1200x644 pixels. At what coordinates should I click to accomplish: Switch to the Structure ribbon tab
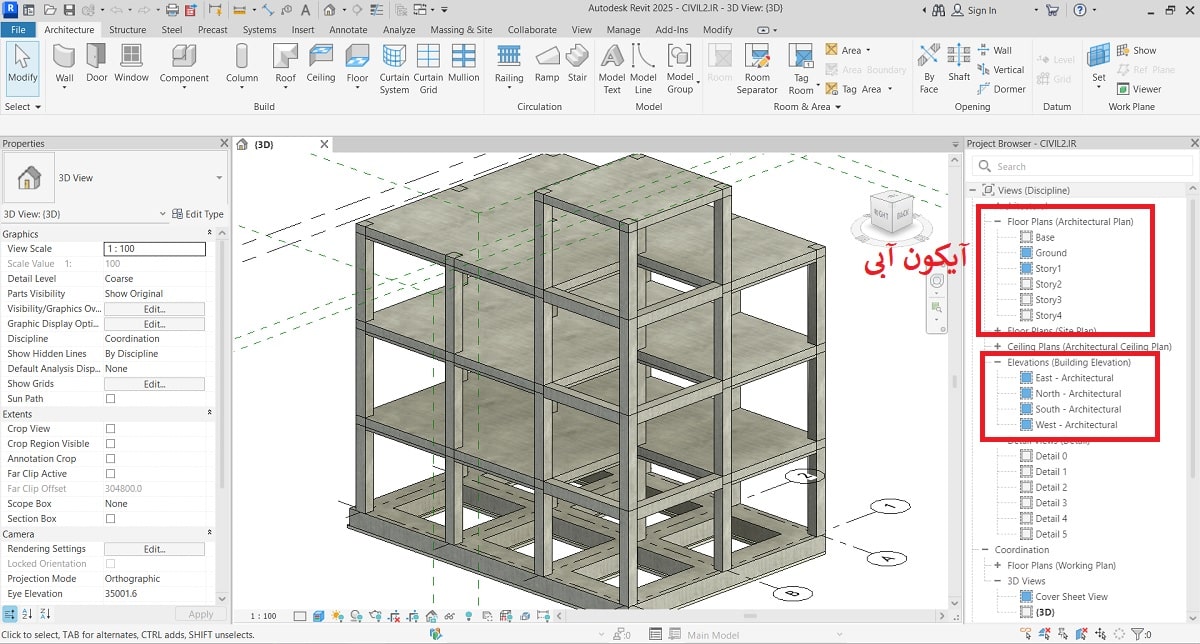[x=127, y=30]
